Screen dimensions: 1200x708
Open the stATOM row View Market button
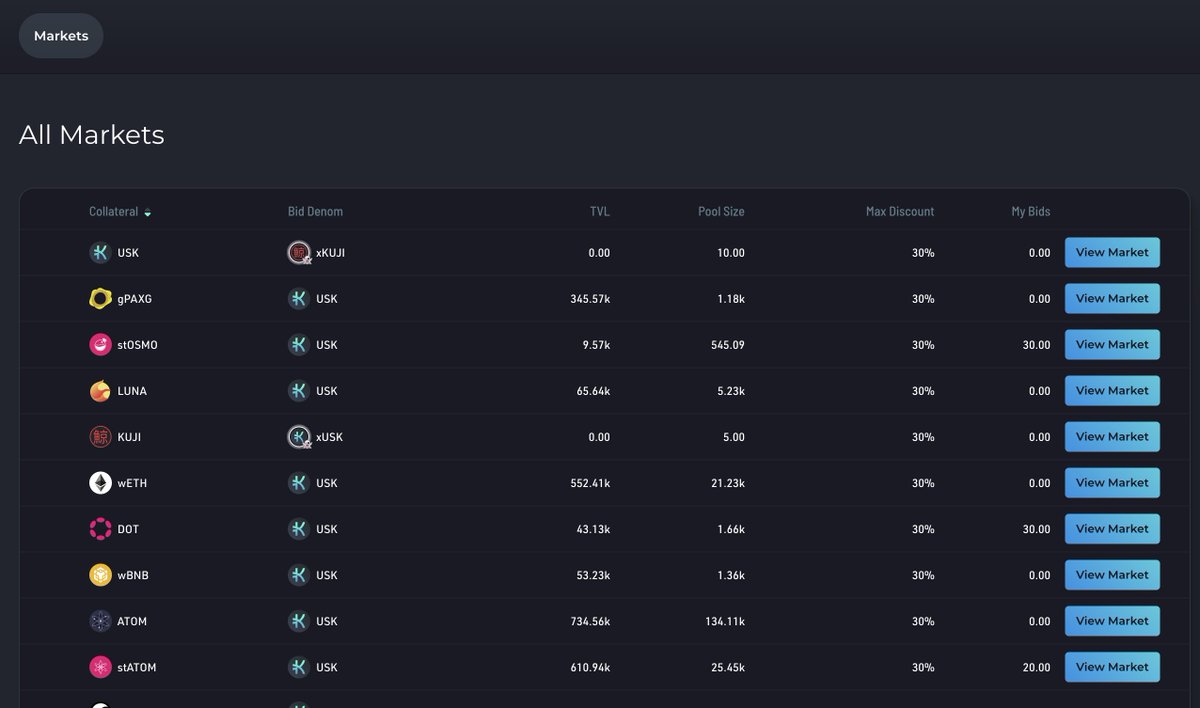(x=1112, y=667)
